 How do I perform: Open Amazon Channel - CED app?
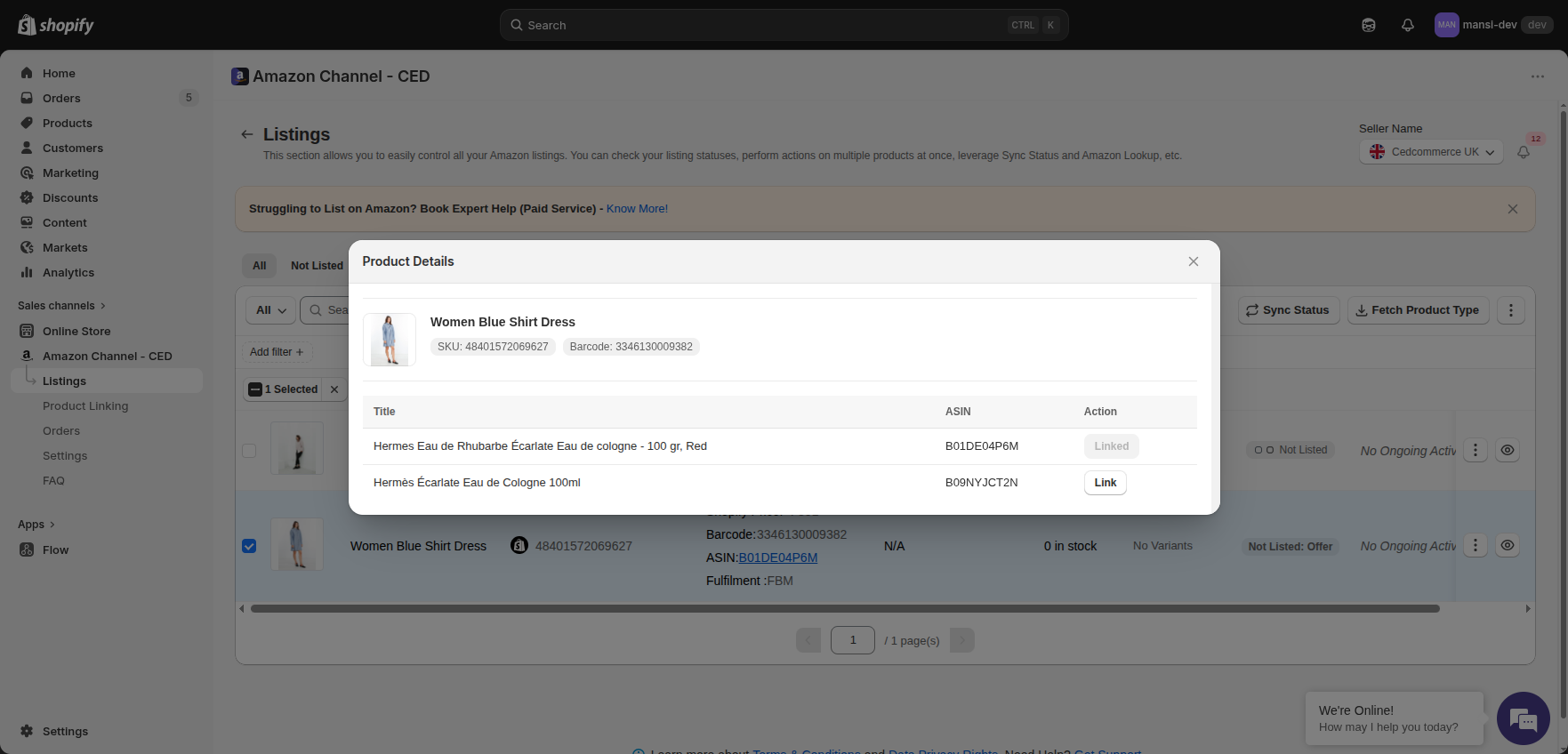click(107, 356)
